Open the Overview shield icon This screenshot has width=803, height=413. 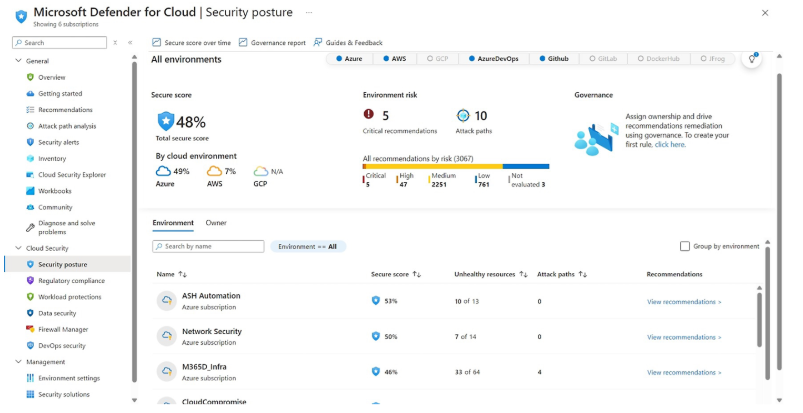(x=30, y=77)
